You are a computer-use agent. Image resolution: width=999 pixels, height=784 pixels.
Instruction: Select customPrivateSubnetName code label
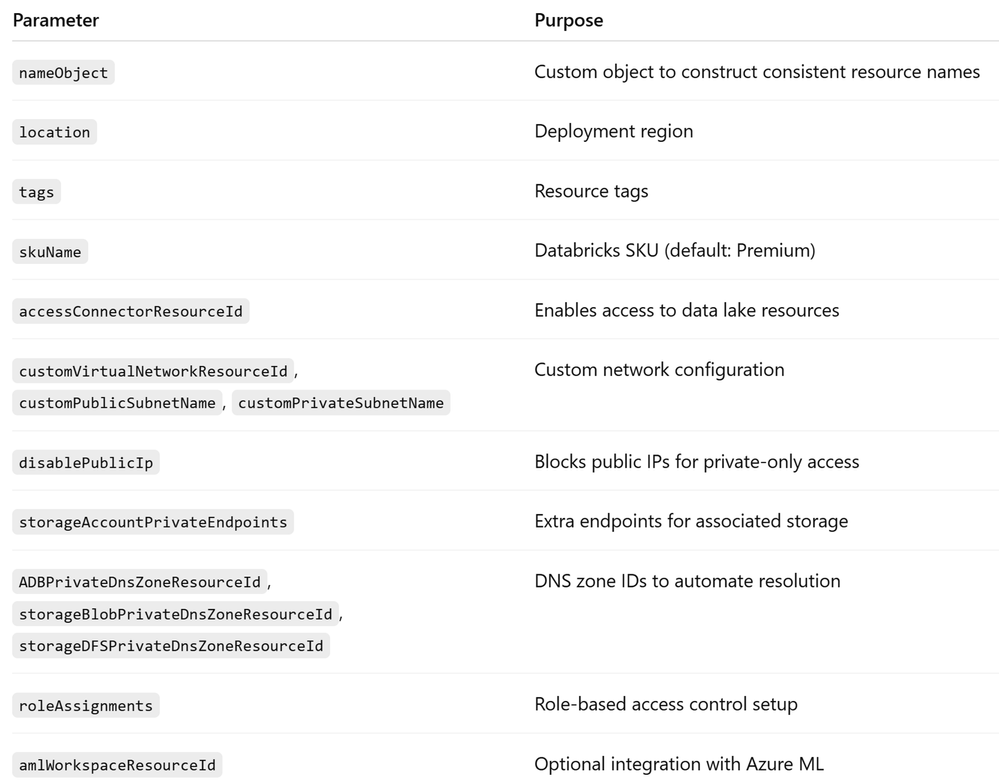341,403
